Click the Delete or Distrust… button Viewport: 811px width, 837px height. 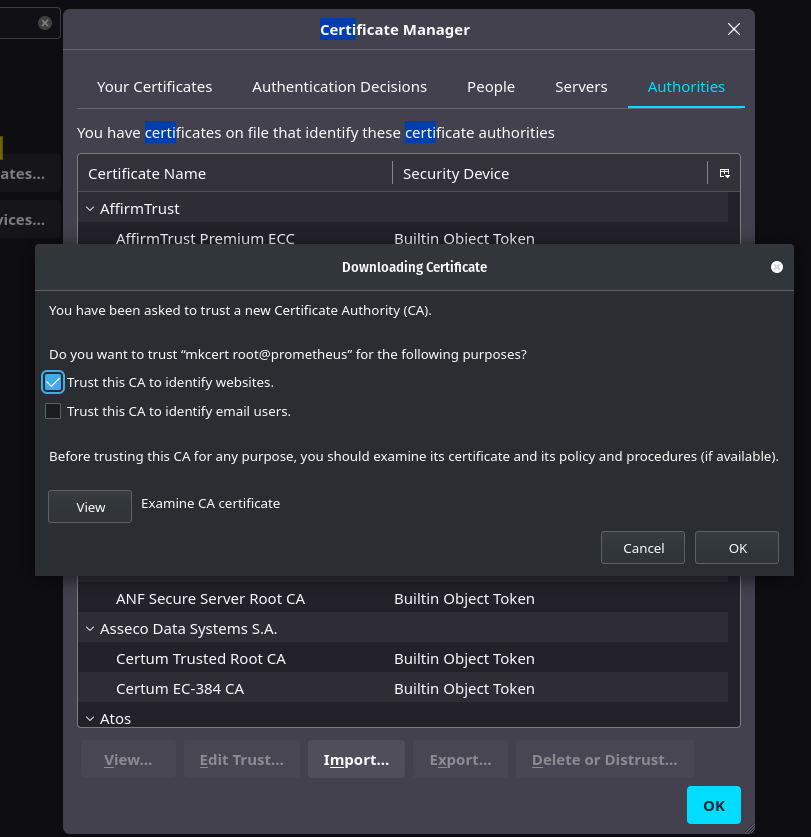[604, 759]
